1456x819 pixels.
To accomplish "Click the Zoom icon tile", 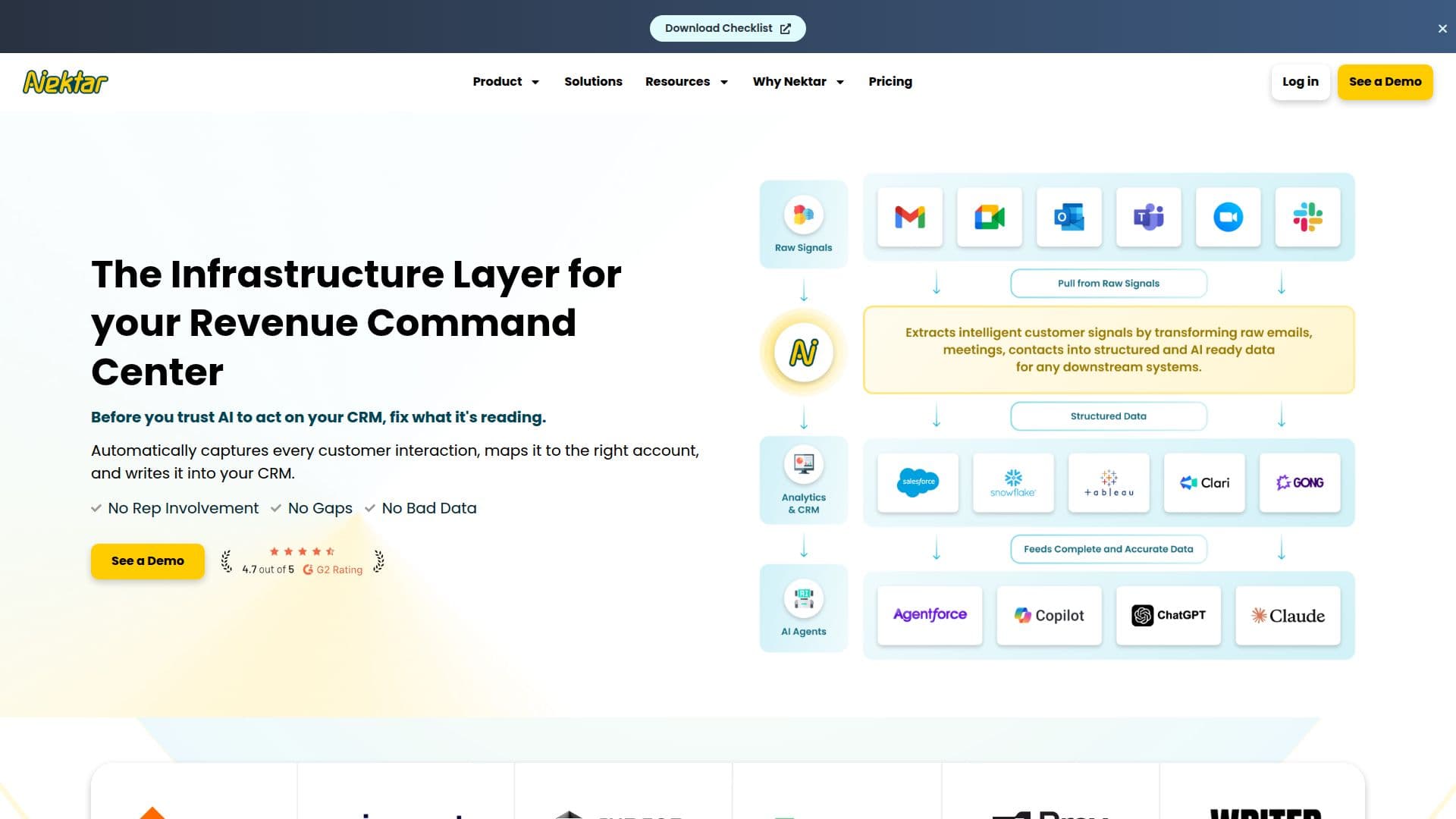I will tap(1228, 218).
